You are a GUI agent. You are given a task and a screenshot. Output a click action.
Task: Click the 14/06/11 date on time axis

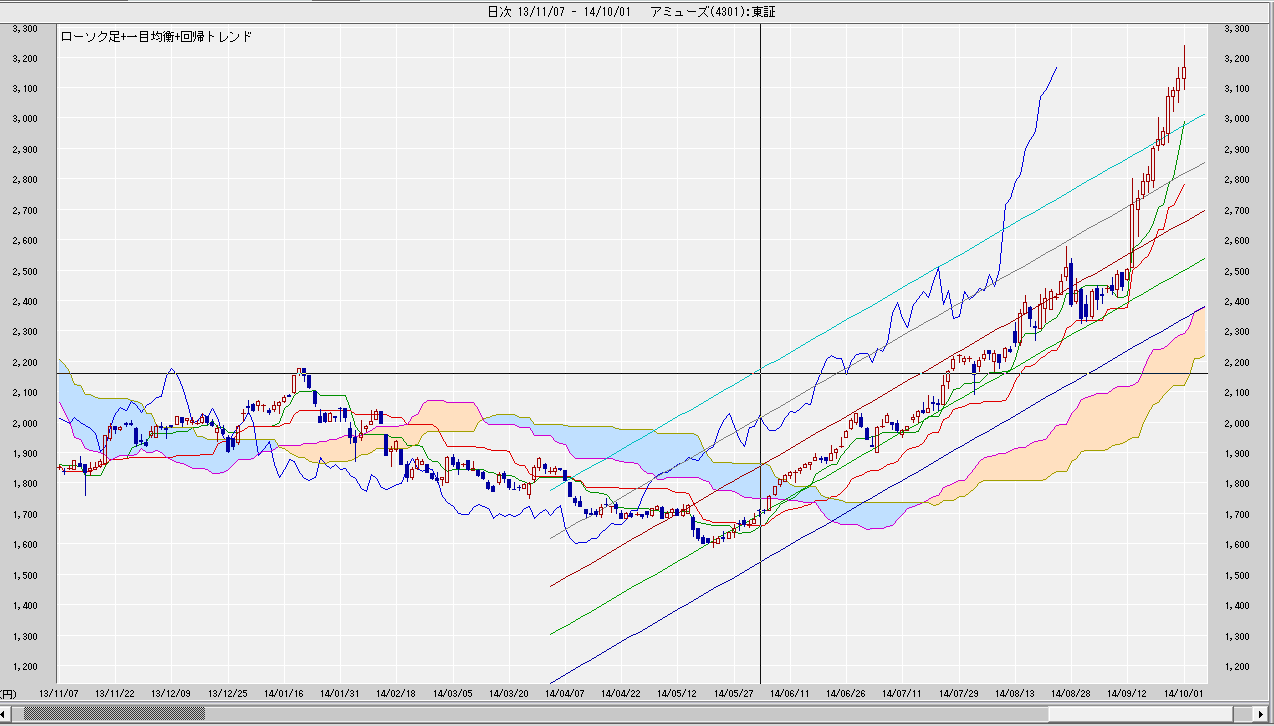point(790,692)
